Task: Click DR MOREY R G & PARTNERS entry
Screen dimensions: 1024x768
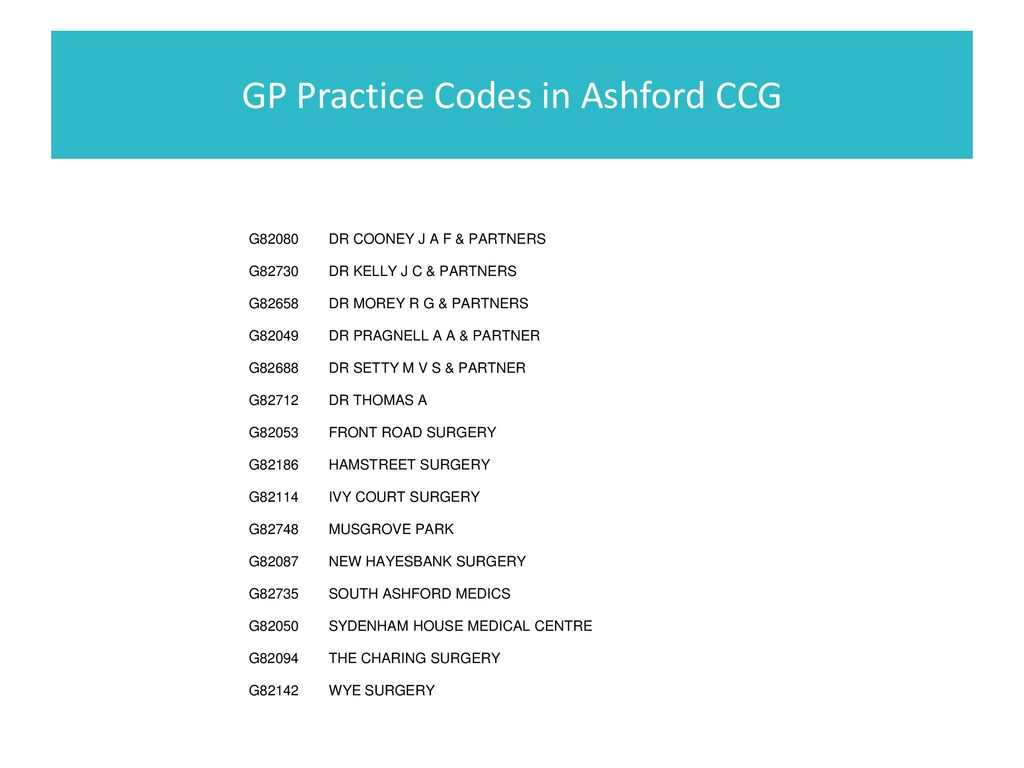Action: point(428,304)
